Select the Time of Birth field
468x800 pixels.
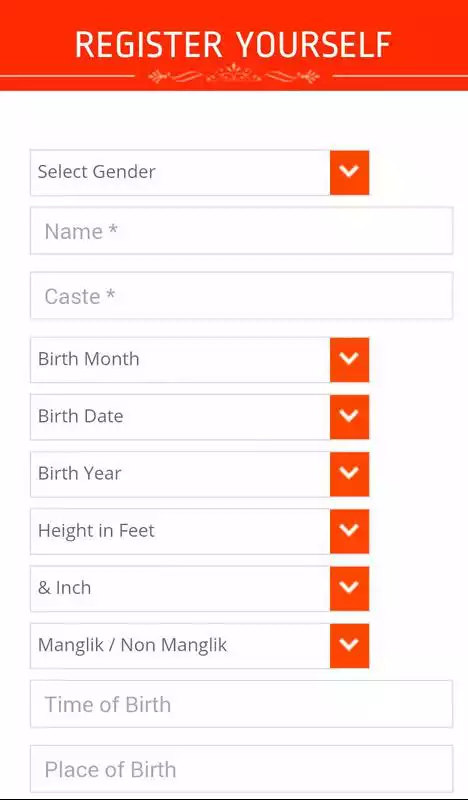pyautogui.click(x=241, y=704)
